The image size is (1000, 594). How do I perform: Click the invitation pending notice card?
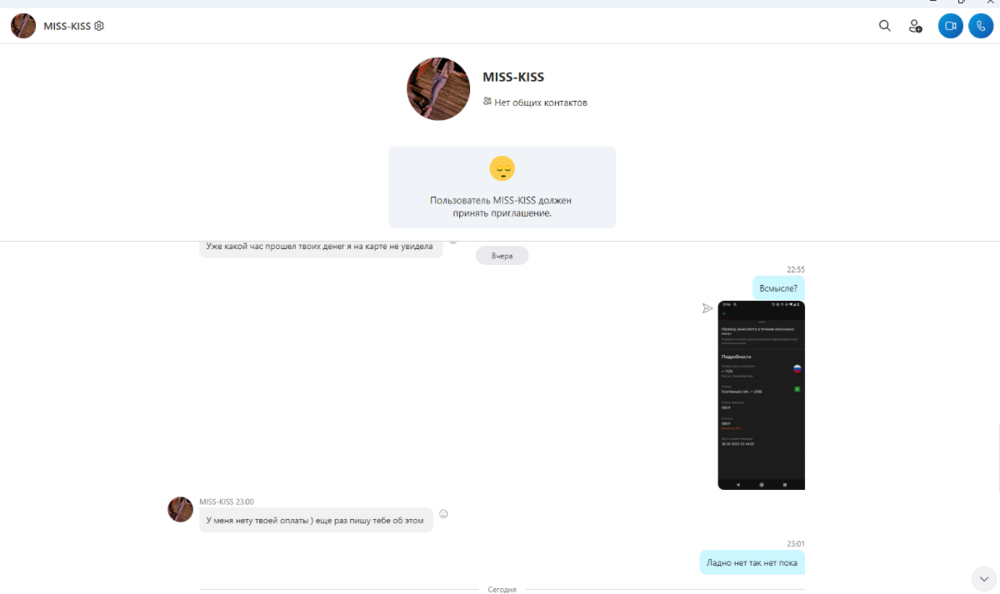pos(502,188)
